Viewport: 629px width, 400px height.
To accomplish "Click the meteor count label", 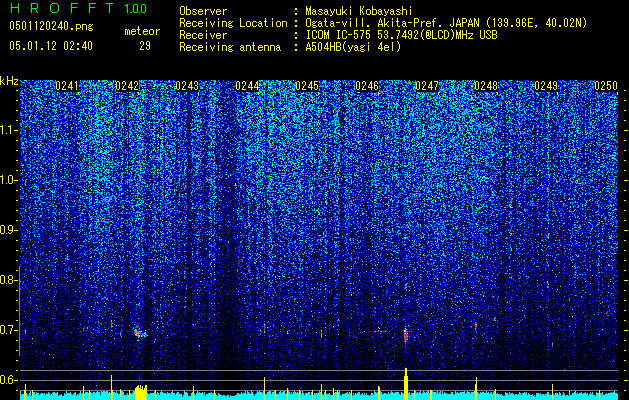I will (142, 31).
